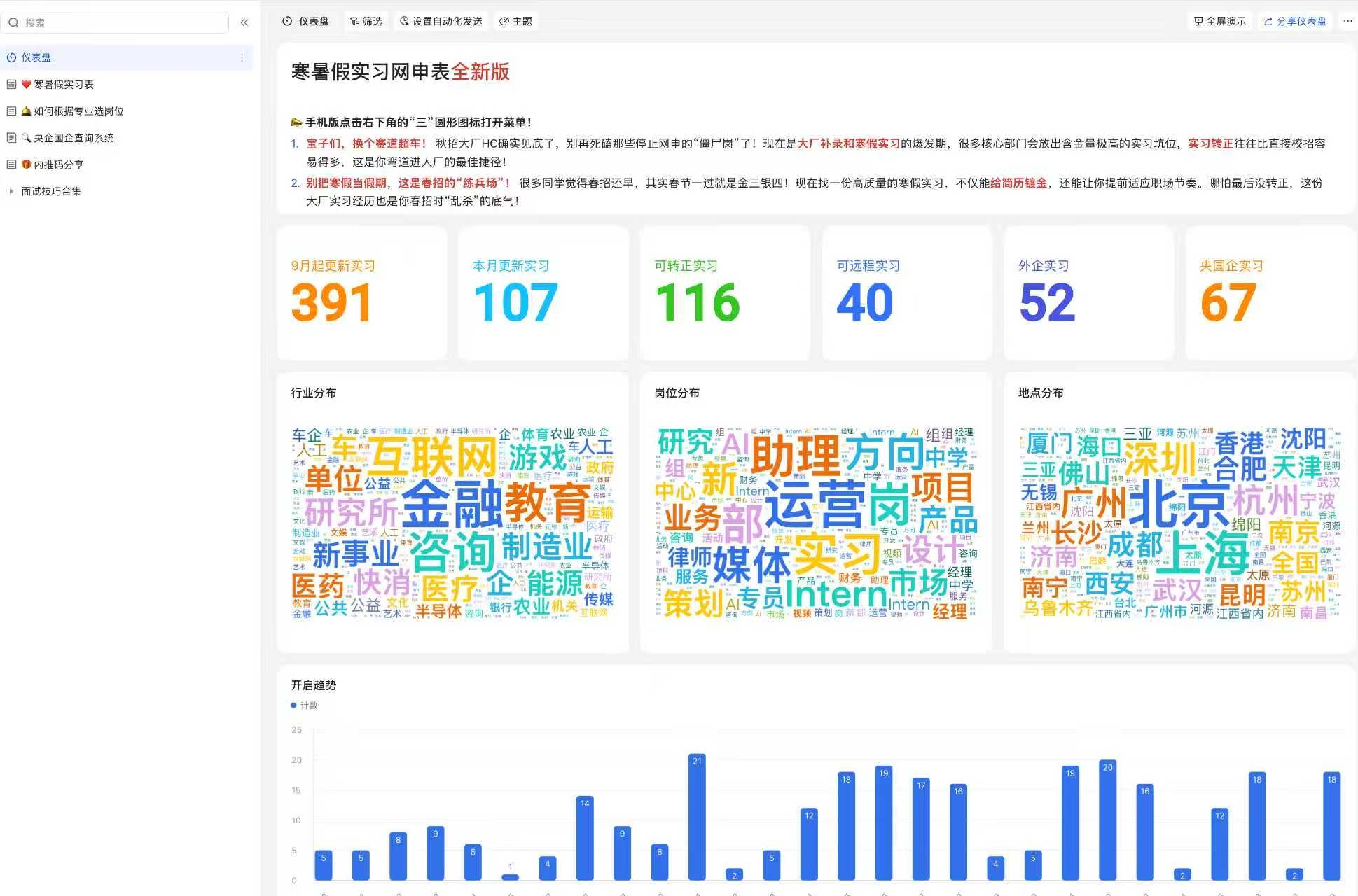Collapse the sidebar with double-chevron icon
This screenshot has height=896, width=1358.
pos(244,22)
